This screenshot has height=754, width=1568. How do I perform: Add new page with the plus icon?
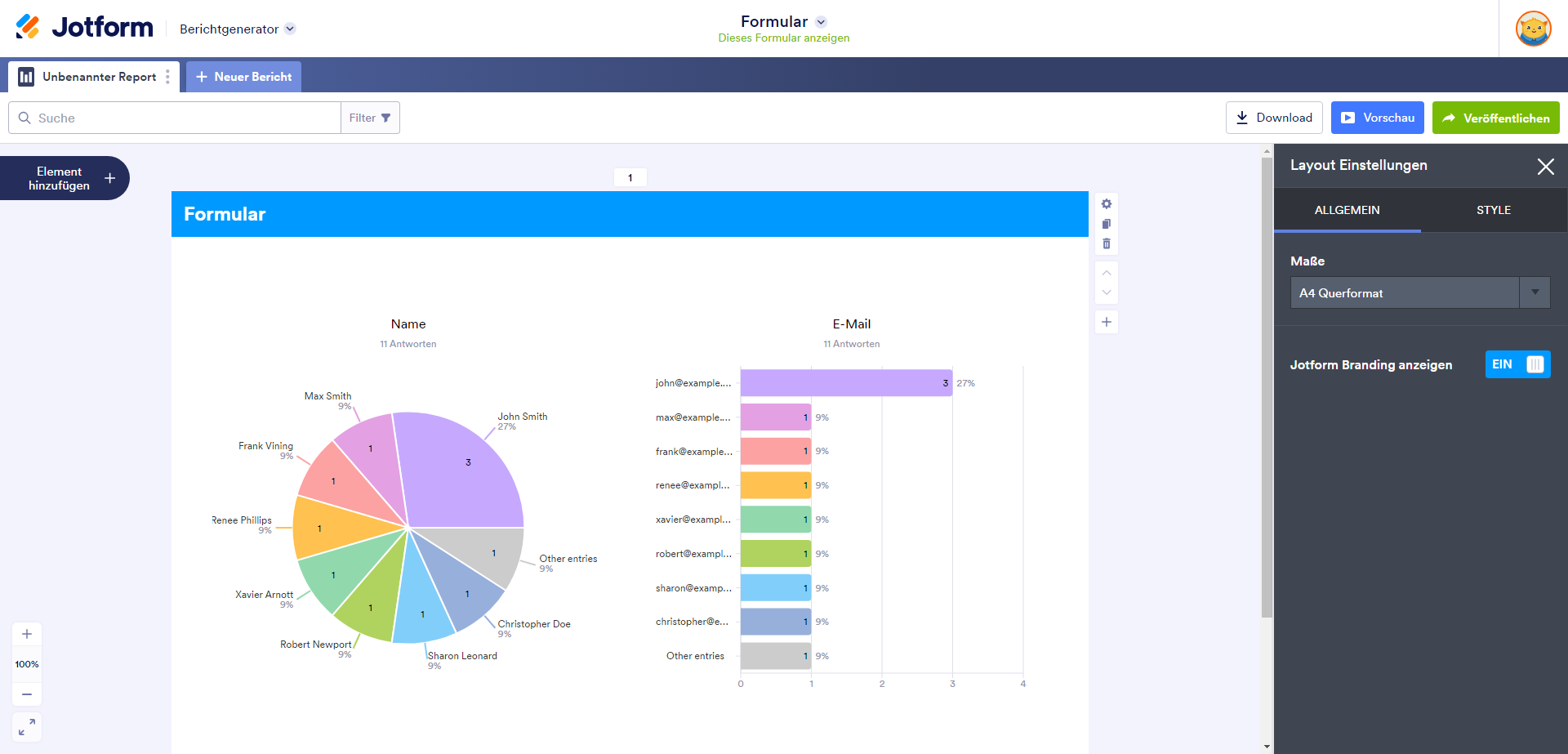pos(1107,322)
